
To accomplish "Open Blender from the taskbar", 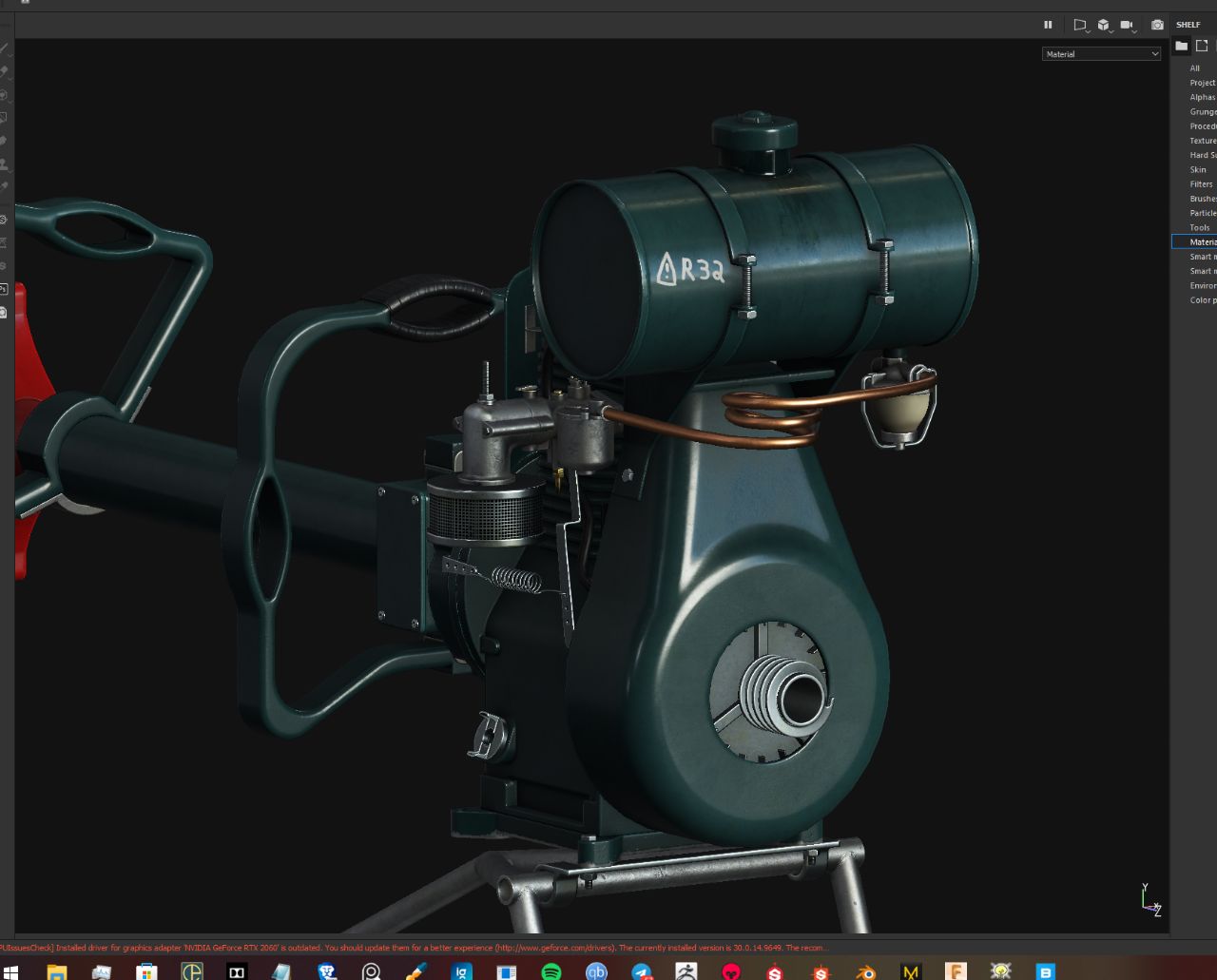I will [866, 971].
